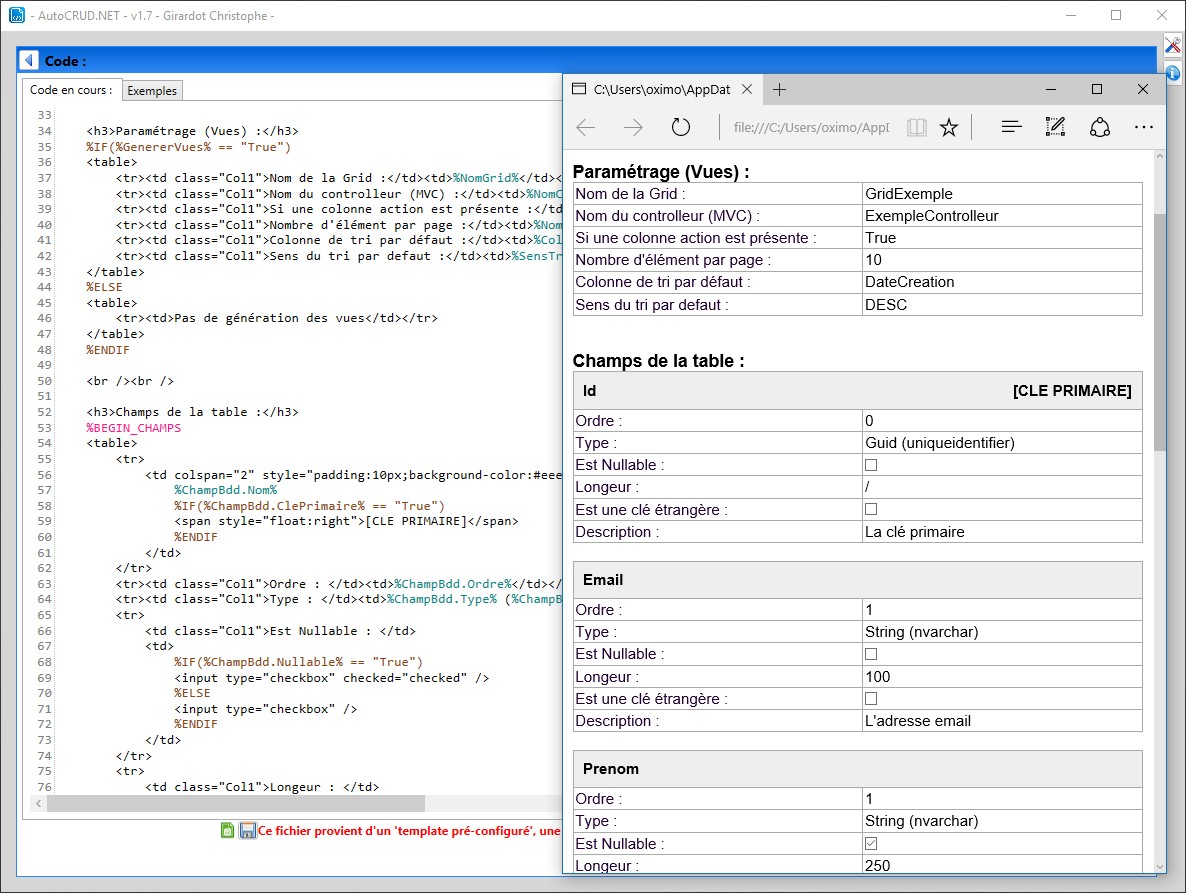Switch to the Exemples tab
The height and width of the screenshot is (893, 1186).
coord(152,91)
